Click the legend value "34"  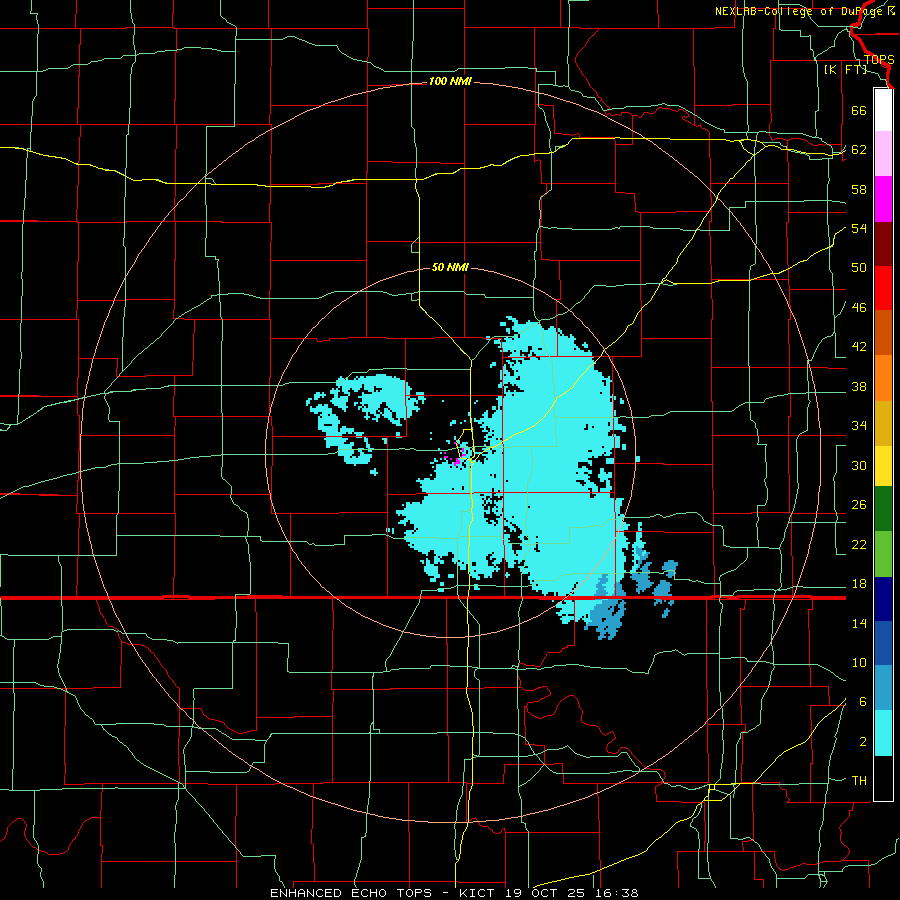[859, 426]
